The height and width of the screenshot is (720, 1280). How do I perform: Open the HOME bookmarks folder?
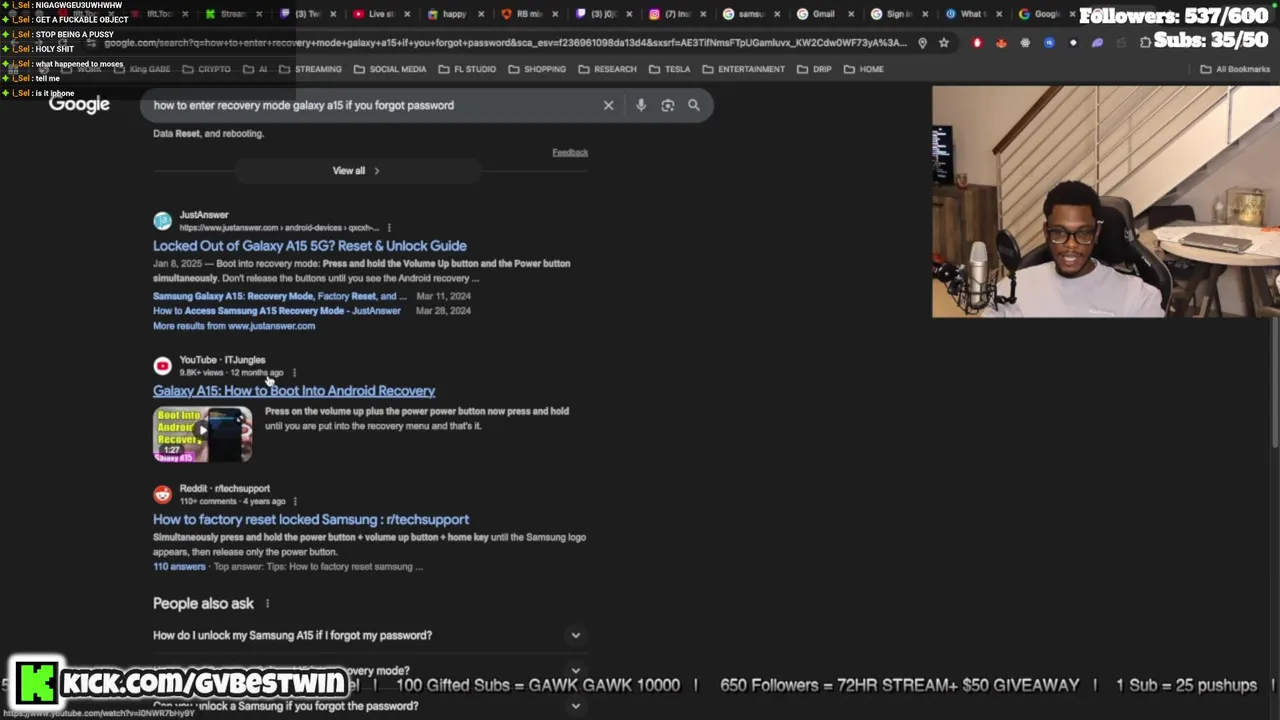coord(864,69)
